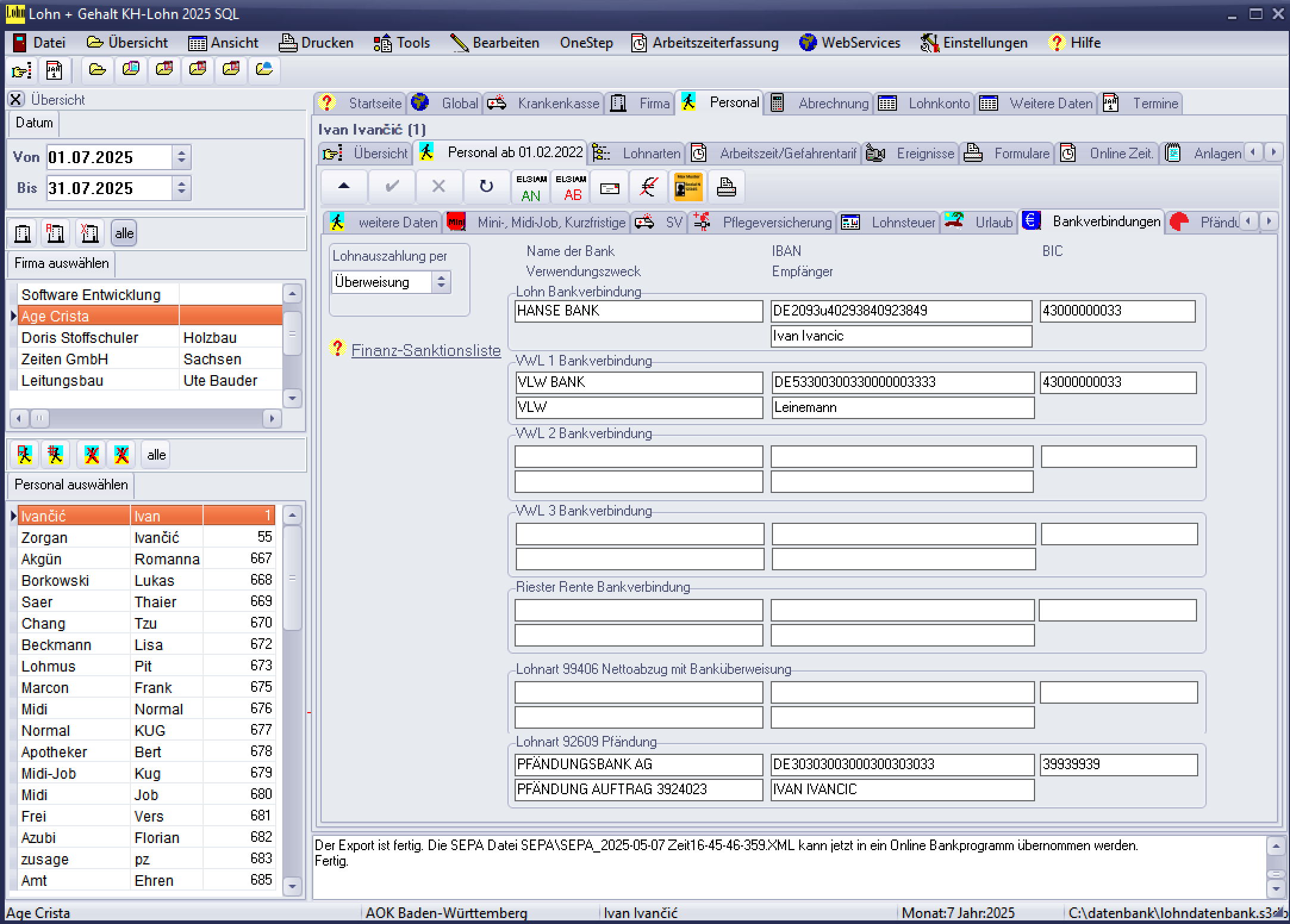Click the company list horizontal scrollbar thumb
This screenshot has height=924, width=1290.
[40, 418]
